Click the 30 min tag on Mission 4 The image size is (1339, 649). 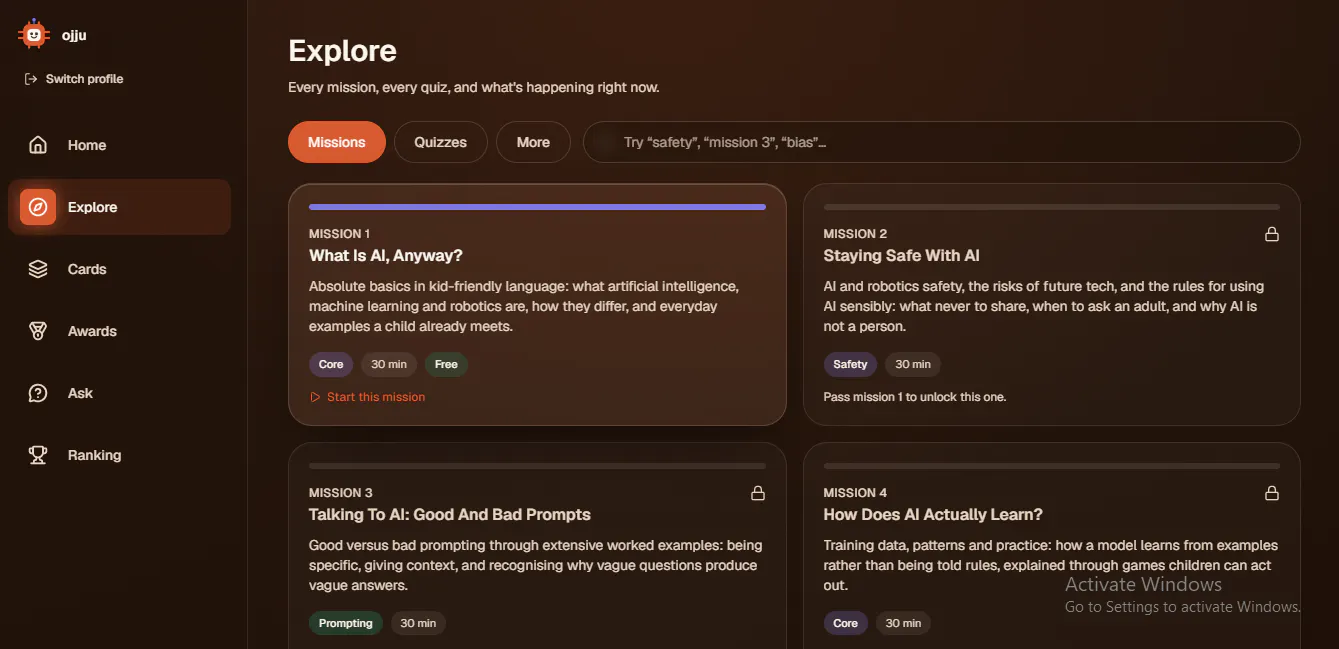pyautogui.click(x=903, y=623)
